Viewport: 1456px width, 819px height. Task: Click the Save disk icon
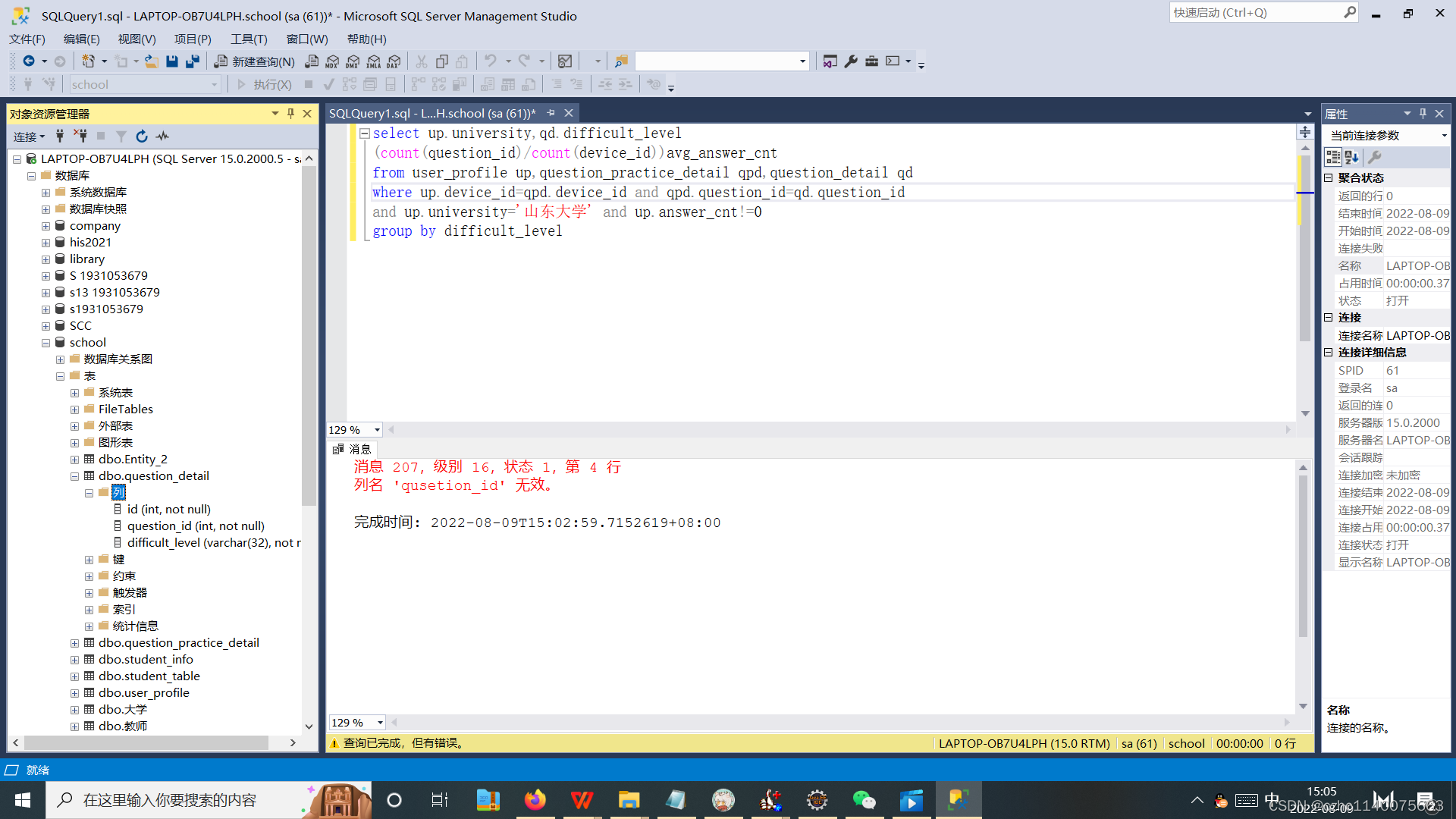tap(172, 61)
